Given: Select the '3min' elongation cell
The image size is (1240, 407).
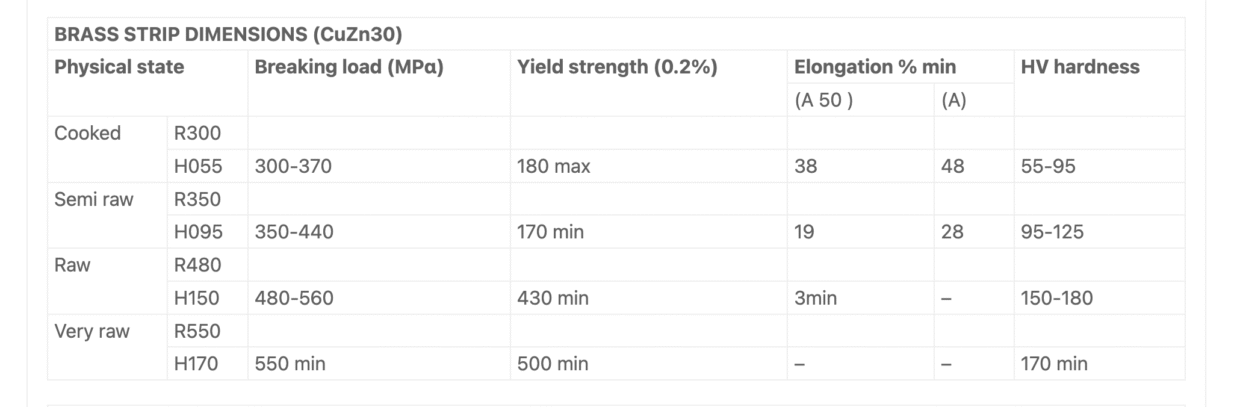Looking at the screenshot, I should (816, 299).
